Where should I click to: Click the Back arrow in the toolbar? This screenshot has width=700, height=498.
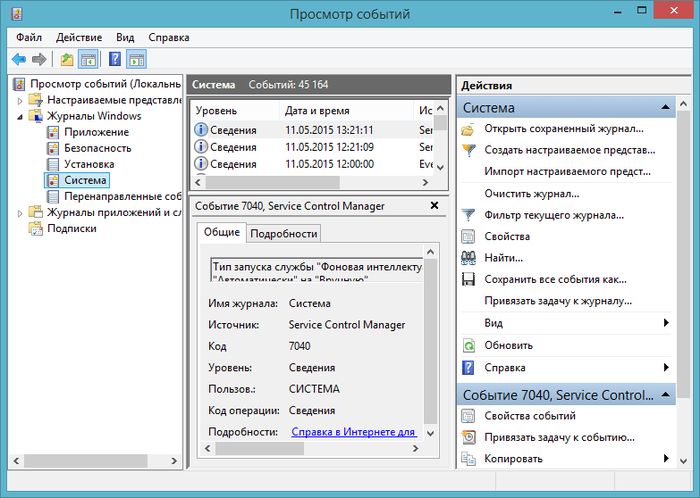pos(18,60)
